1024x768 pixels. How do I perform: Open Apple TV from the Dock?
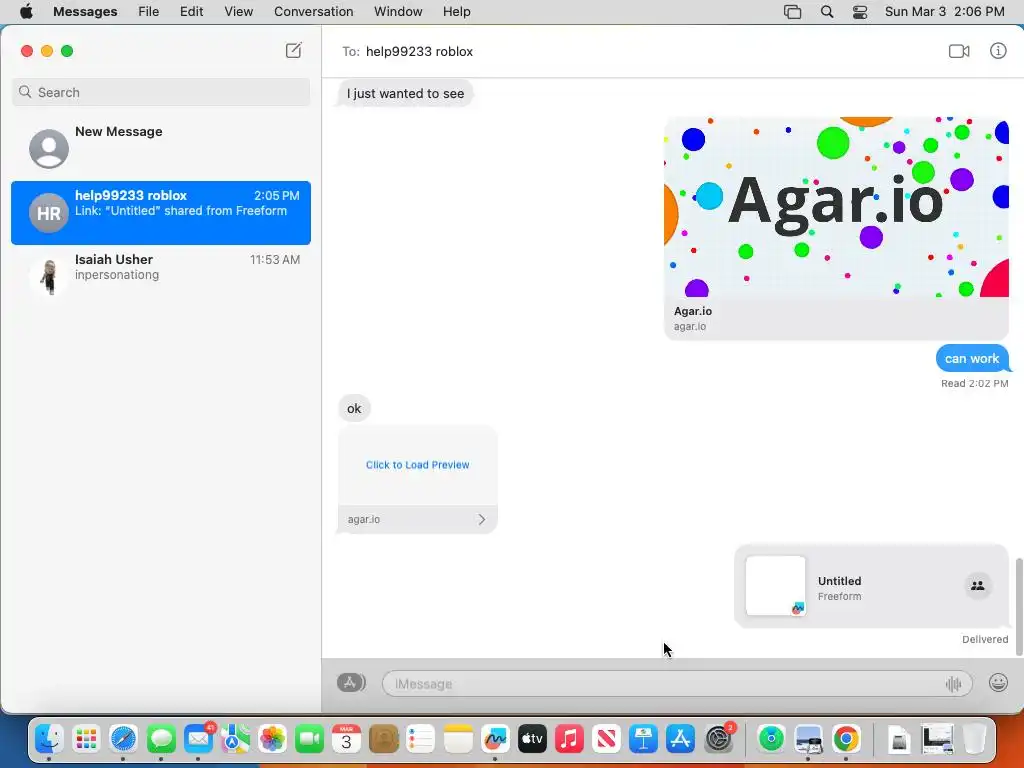click(x=532, y=739)
